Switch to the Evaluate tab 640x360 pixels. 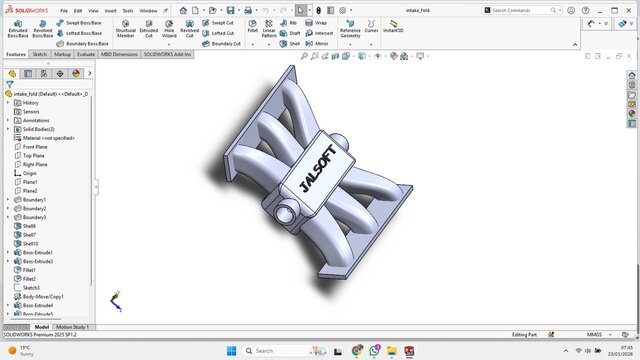tap(86, 54)
